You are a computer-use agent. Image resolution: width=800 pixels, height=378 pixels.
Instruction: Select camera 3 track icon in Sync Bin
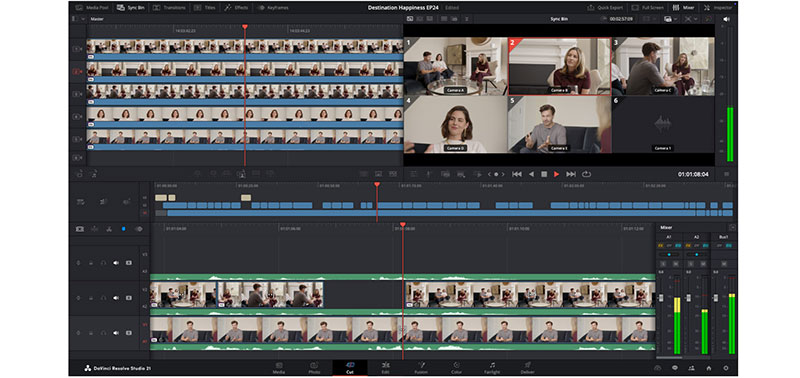coord(78,94)
